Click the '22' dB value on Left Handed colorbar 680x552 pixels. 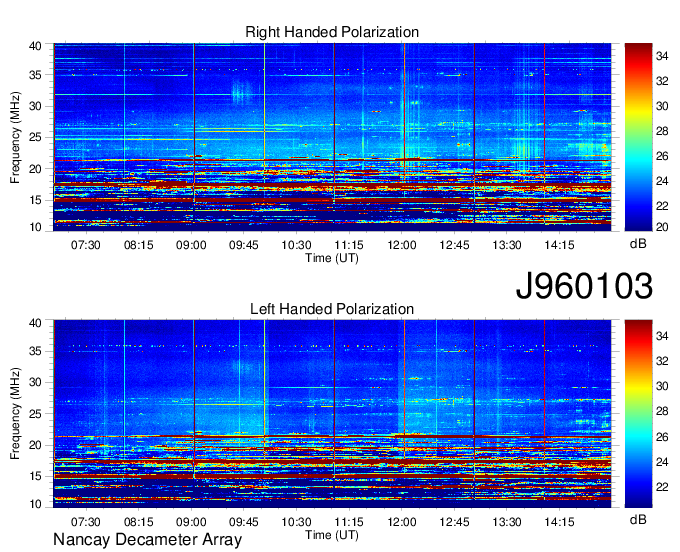pyautogui.click(x=662, y=487)
